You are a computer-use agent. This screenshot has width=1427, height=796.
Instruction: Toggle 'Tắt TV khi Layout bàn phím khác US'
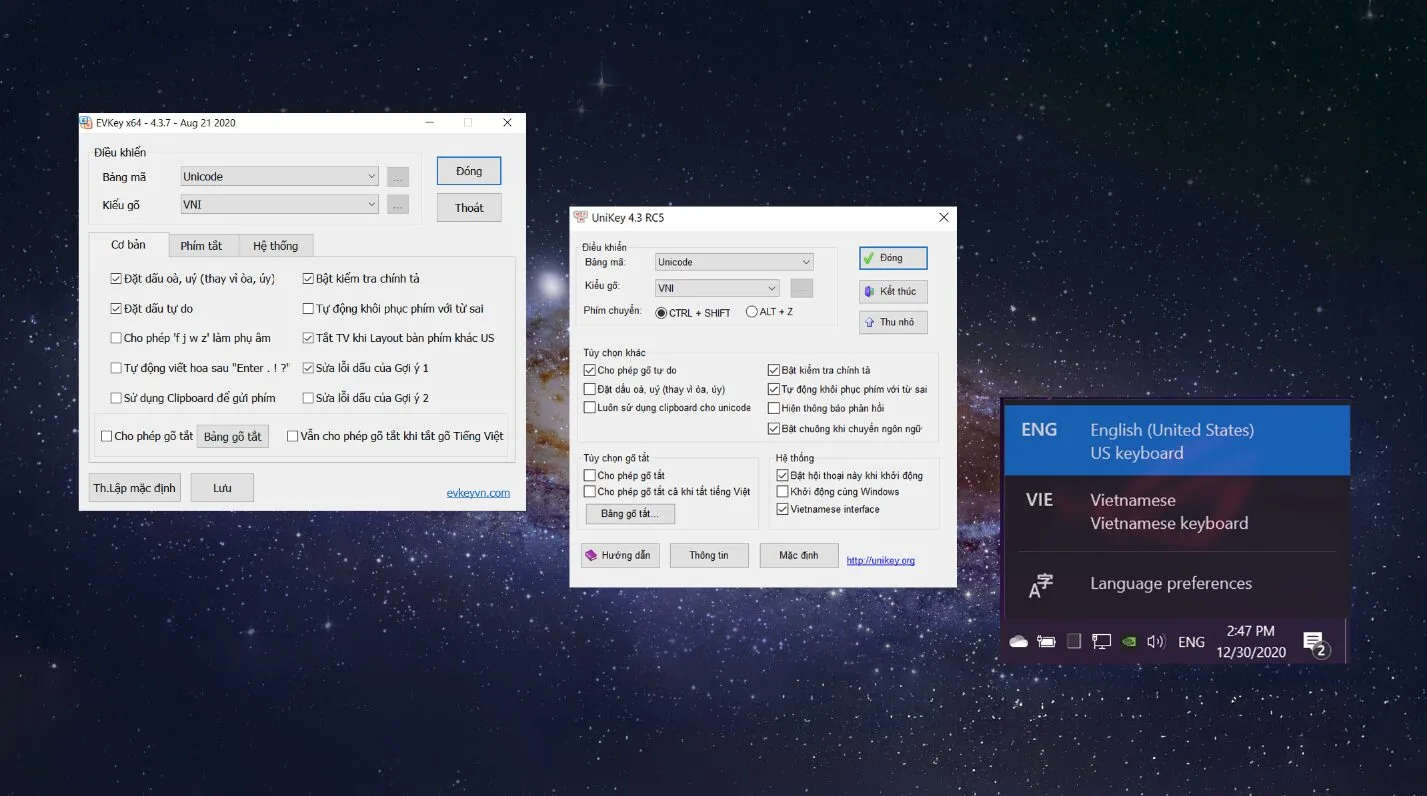point(308,338)
